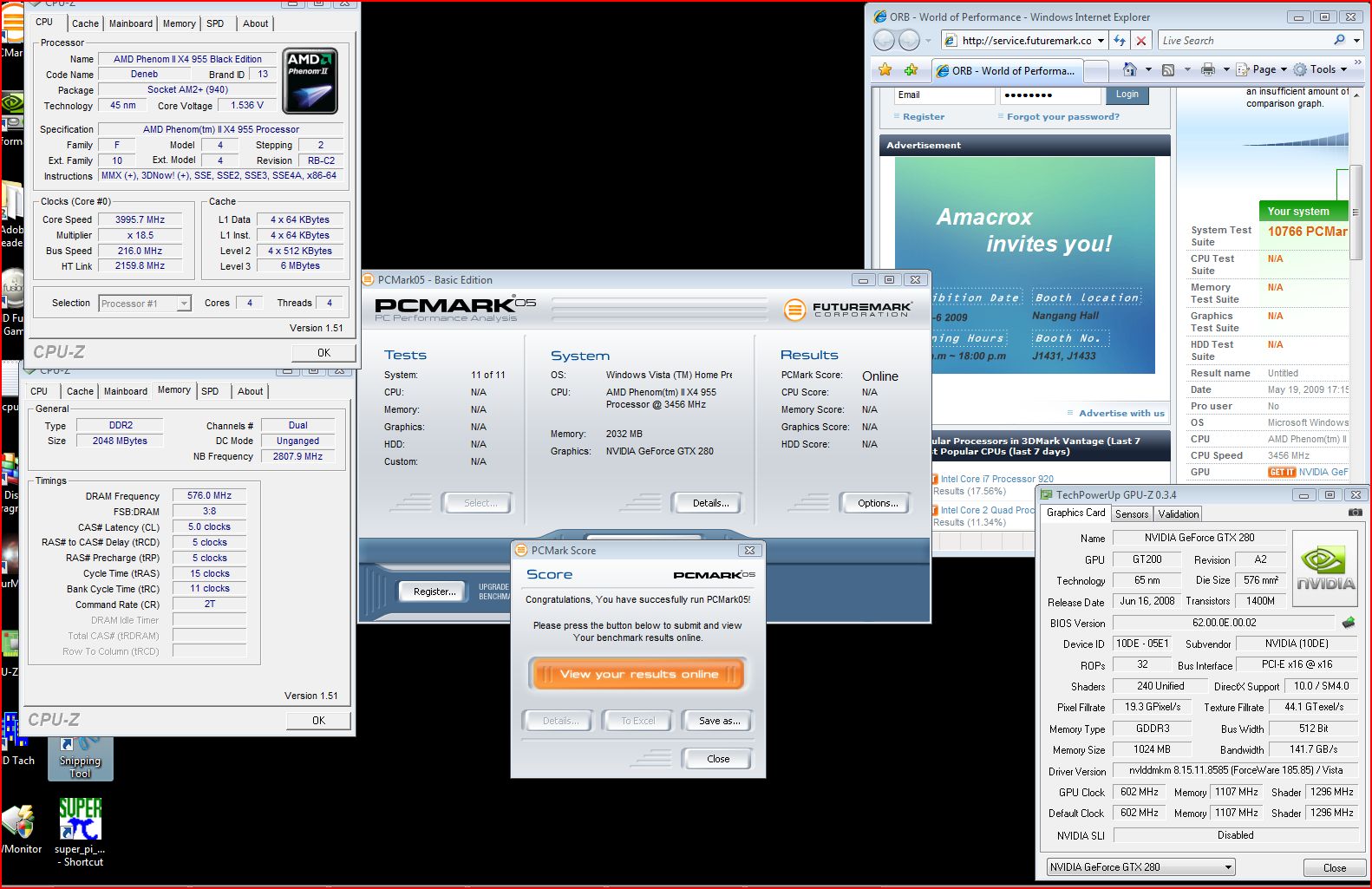
Task: Click Save as button in PCMark Score
Action: (x=719, y=721)
